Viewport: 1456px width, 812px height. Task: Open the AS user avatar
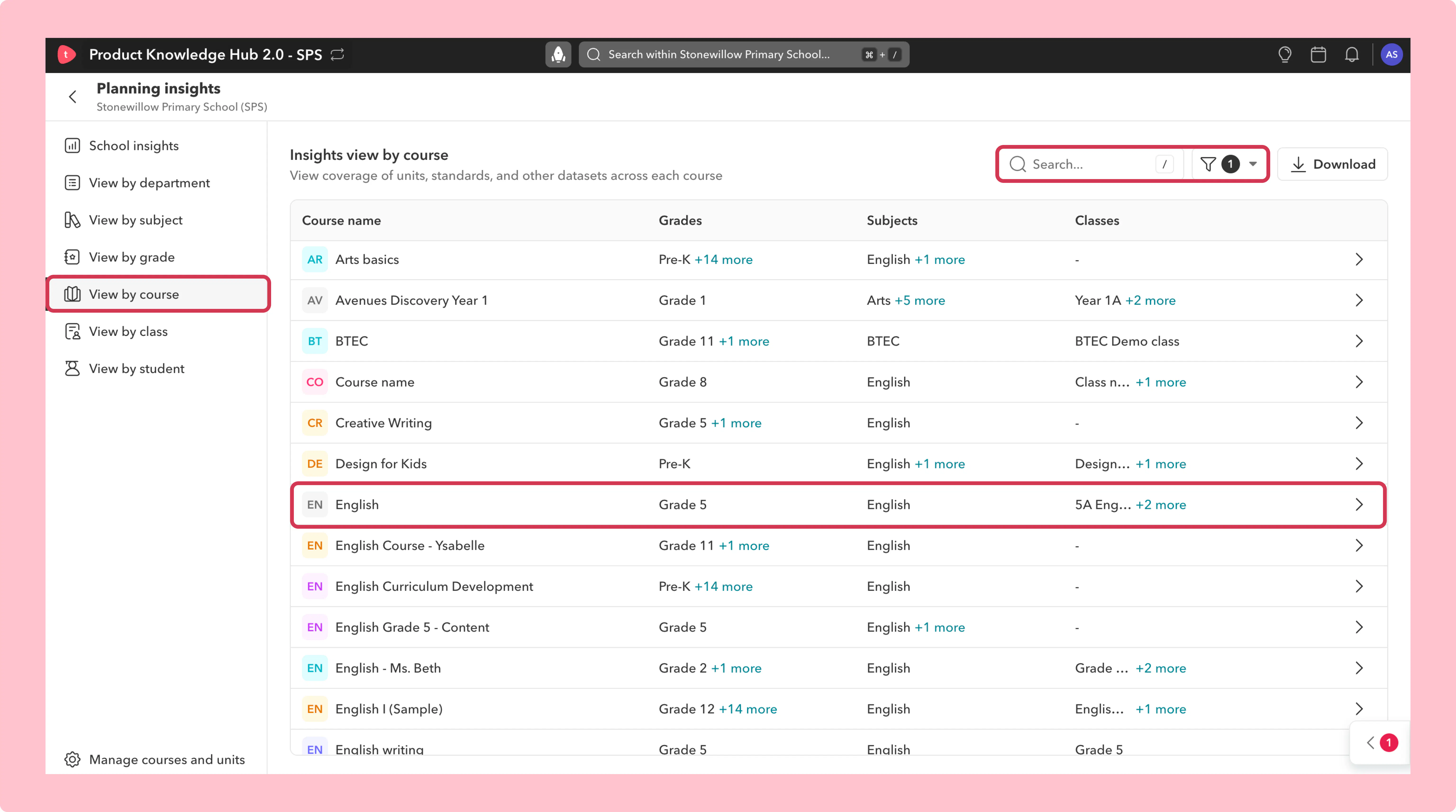(1392, 54)
